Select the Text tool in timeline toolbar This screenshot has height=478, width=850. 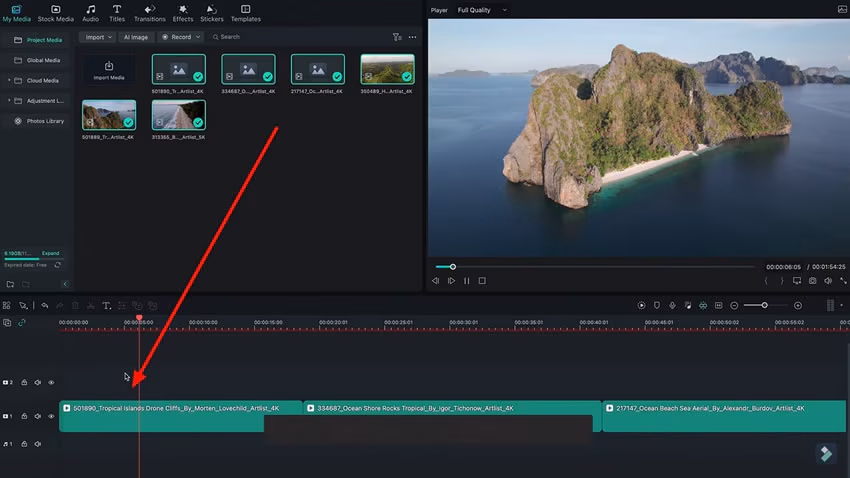(x=106, y=305)
